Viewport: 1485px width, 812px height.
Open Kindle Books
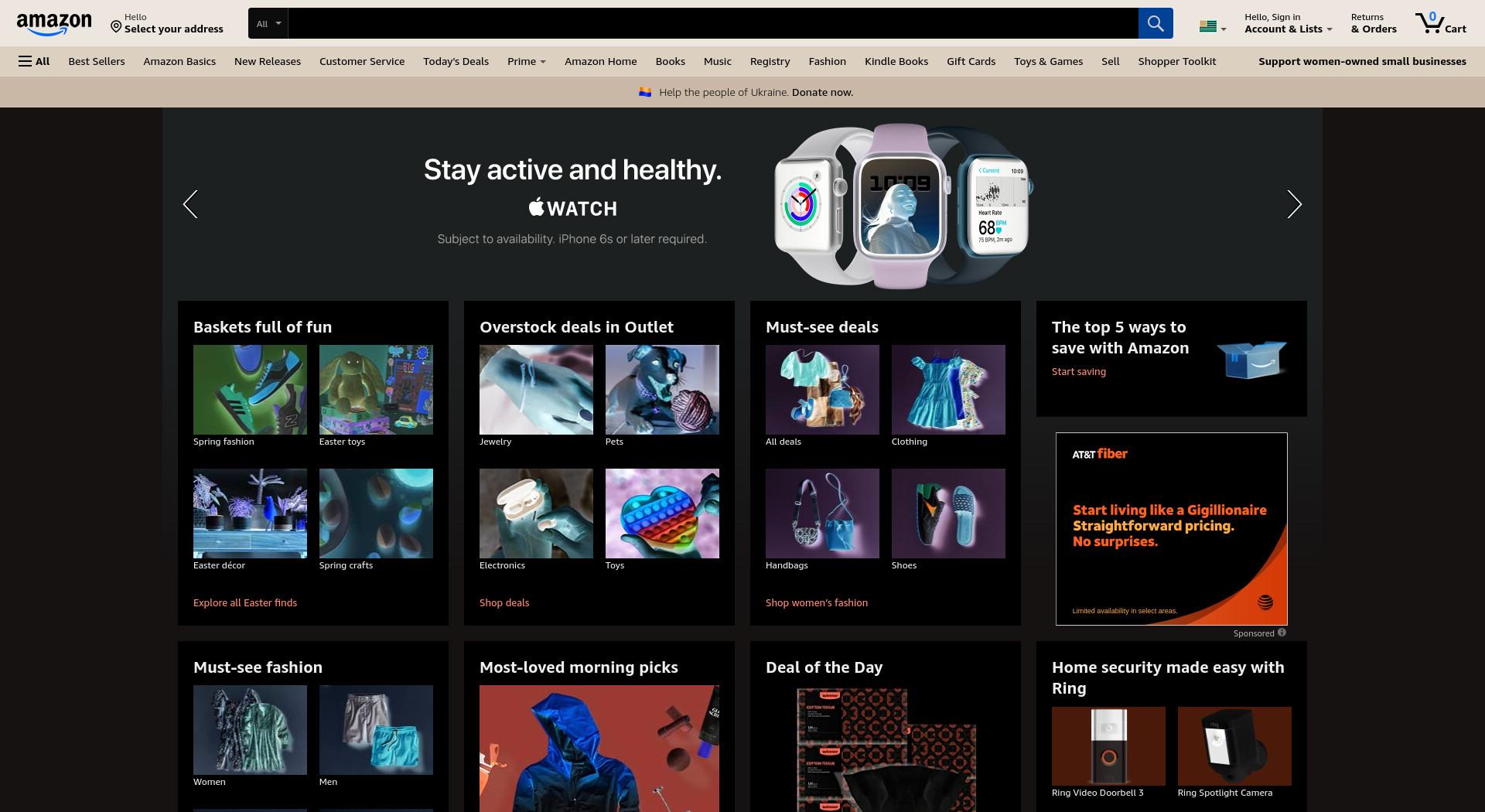(x=896, y=61)
